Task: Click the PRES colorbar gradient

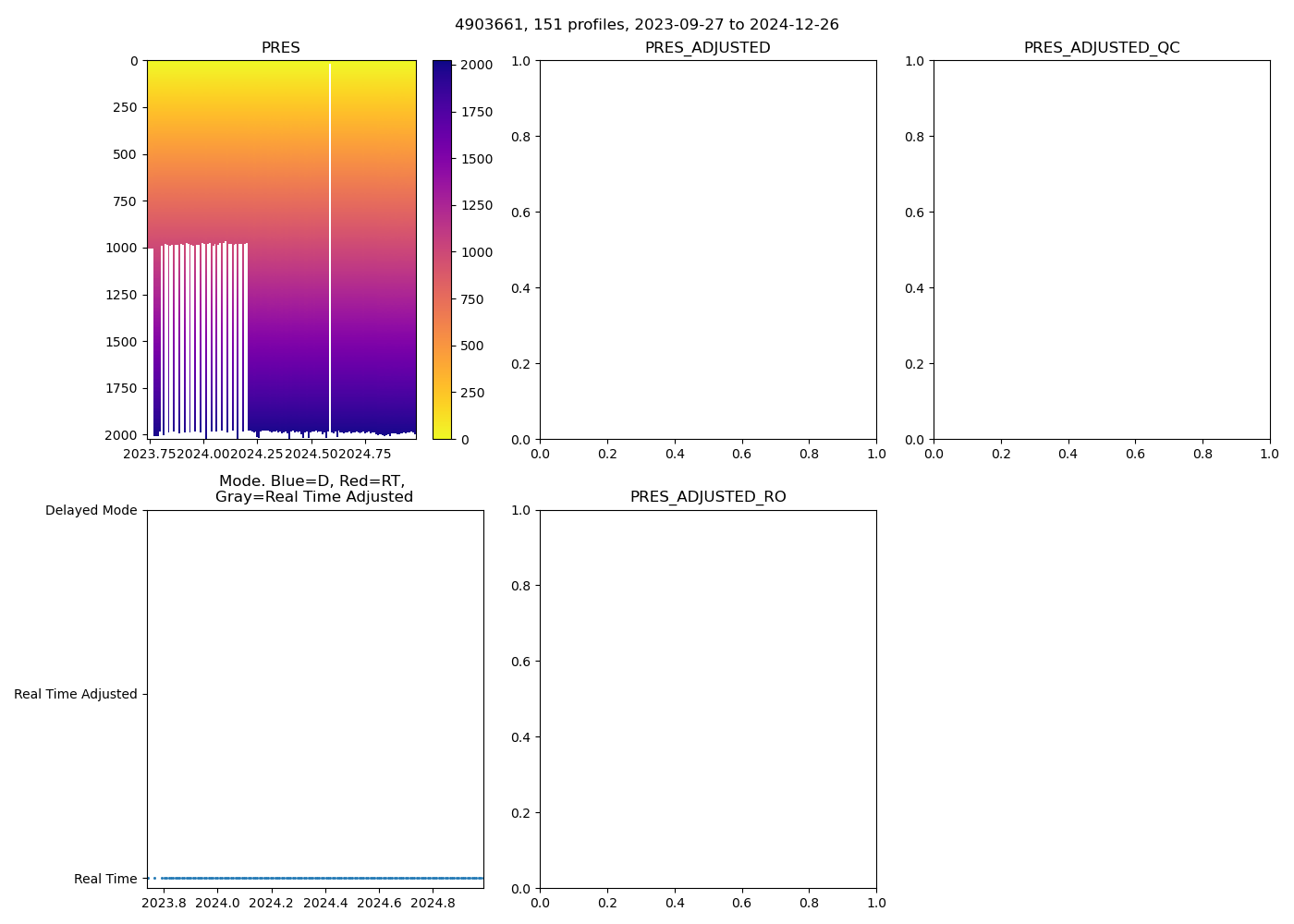Action: [442, 249]
